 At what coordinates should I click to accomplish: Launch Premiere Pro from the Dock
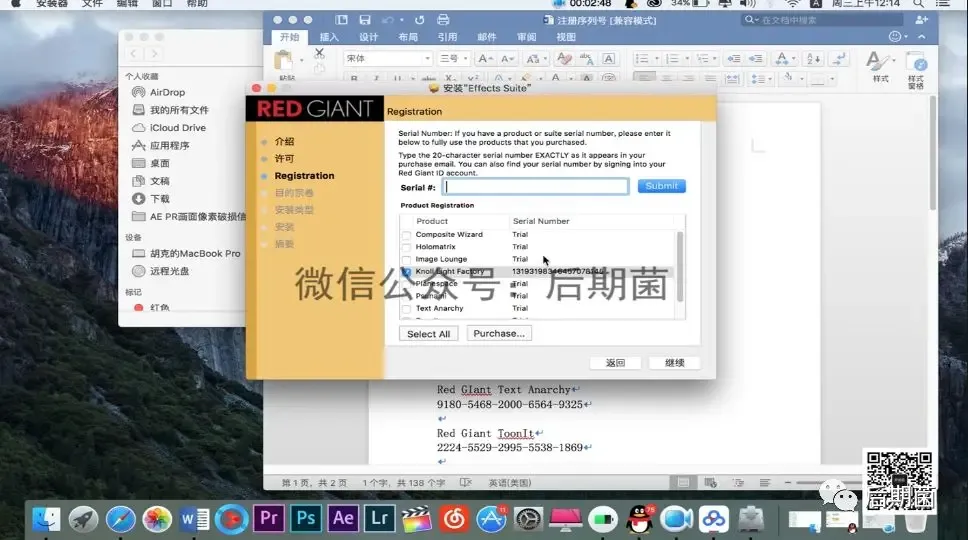click(269, 518)
